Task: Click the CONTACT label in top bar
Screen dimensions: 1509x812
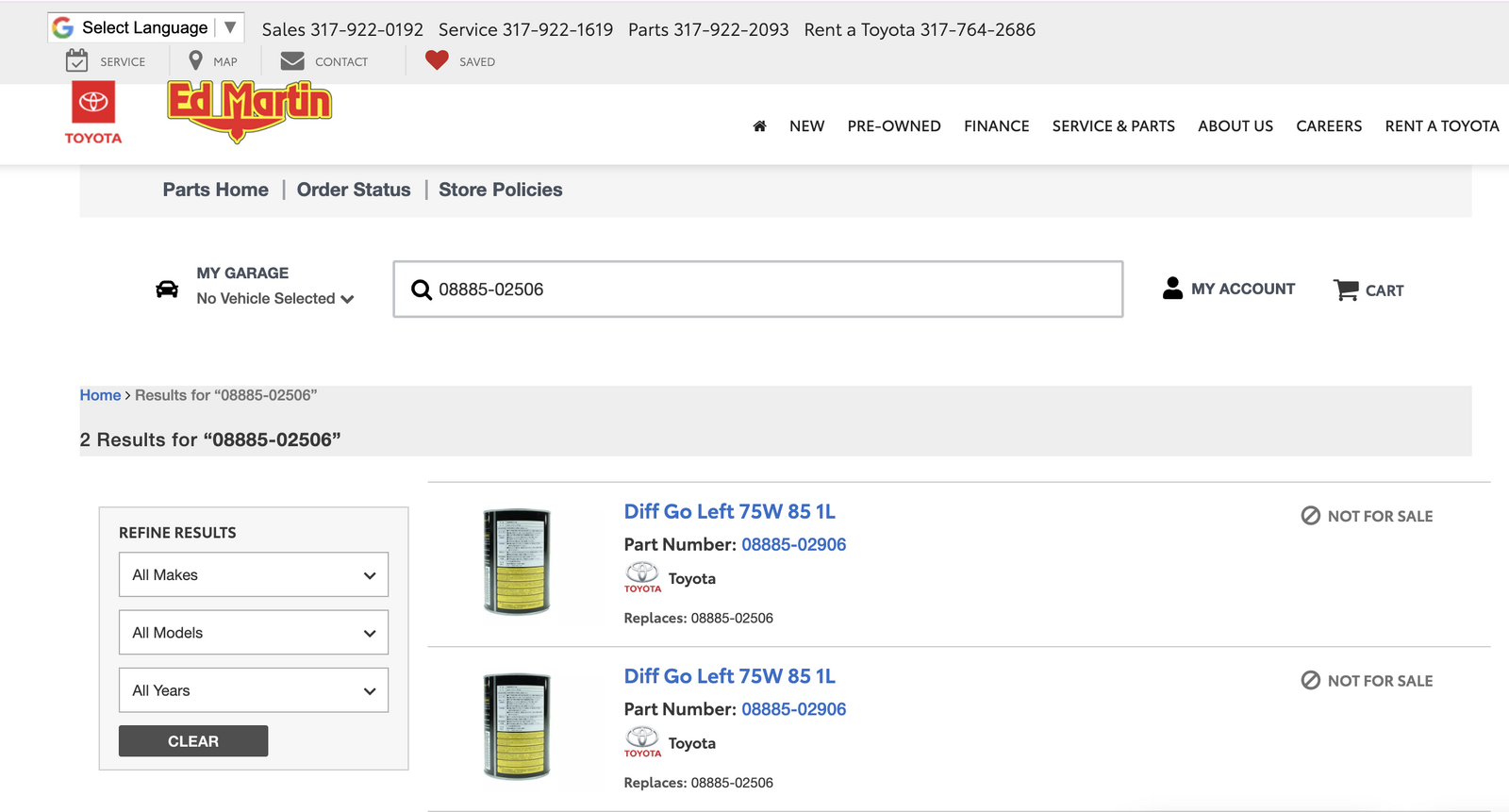Action: click(341, 62)
